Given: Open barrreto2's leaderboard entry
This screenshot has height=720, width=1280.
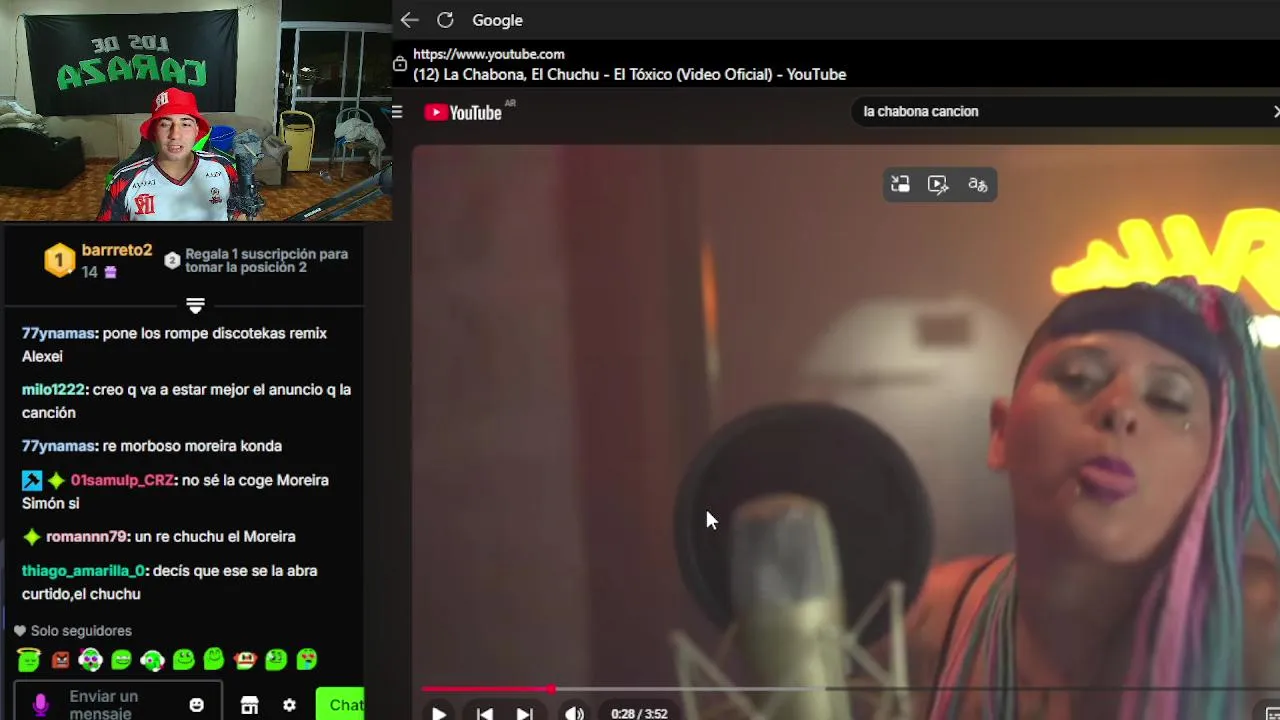Looking at the screenshot, I should coord(117,250).
